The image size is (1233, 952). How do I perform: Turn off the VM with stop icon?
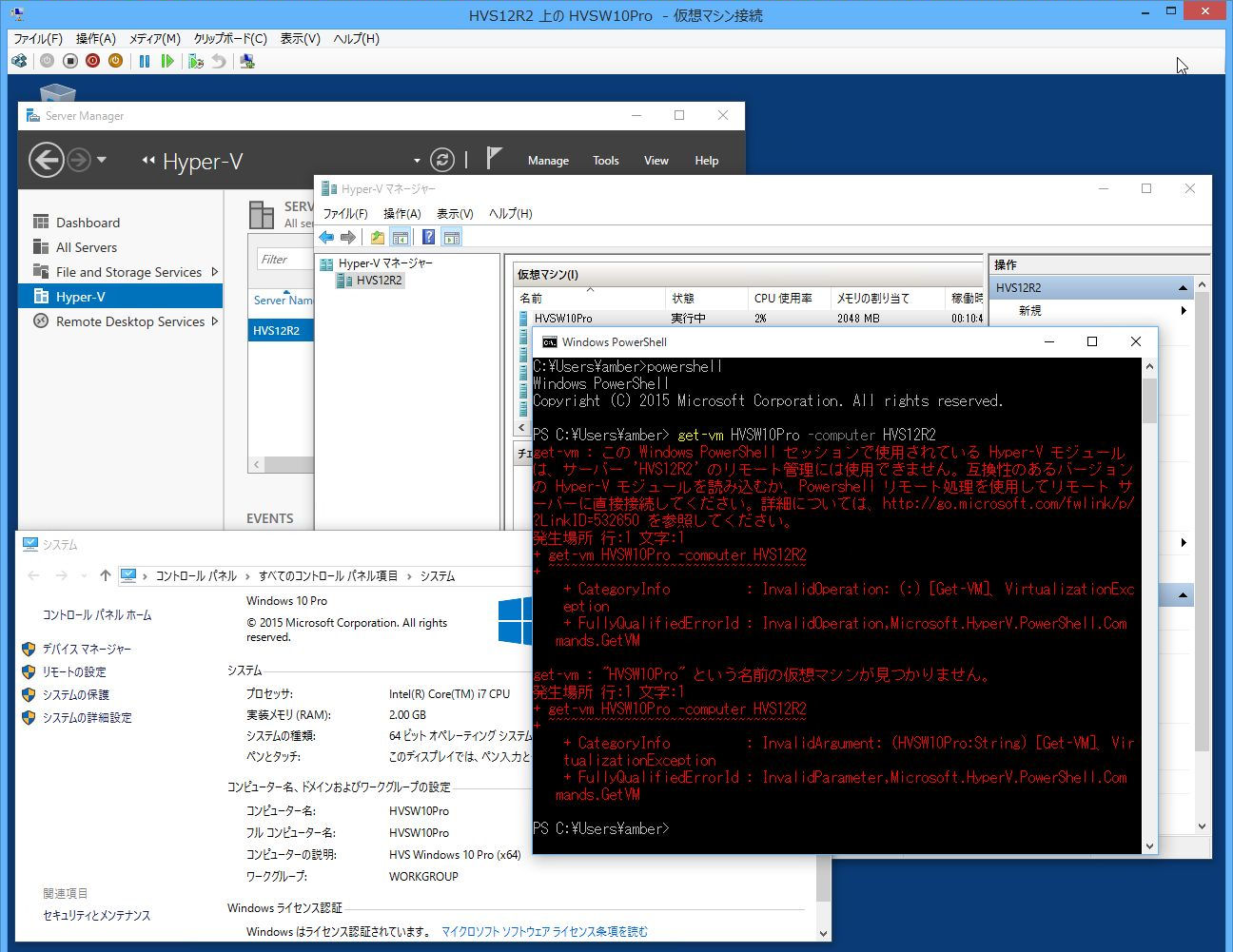[69, 61]
